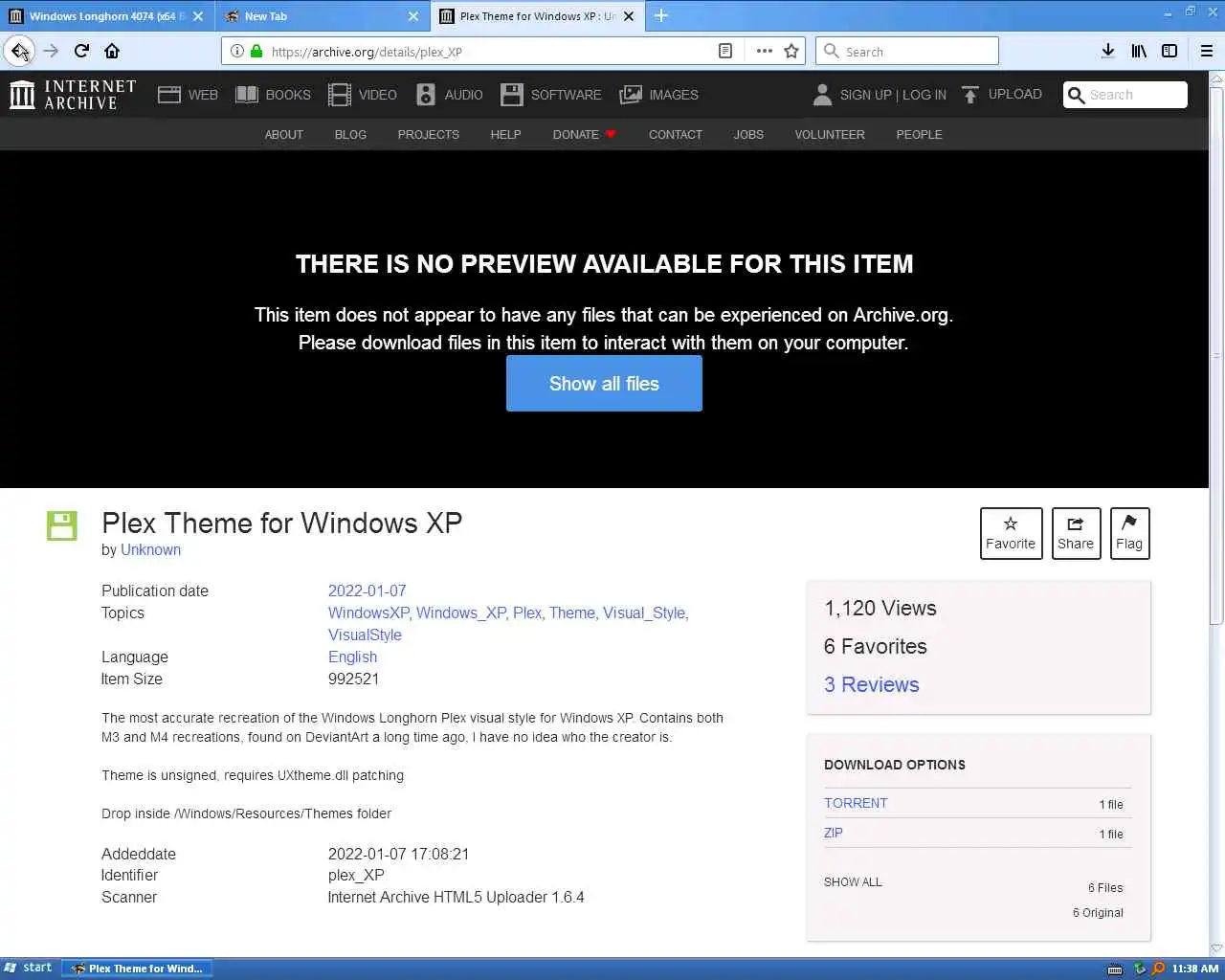The height and width of the screenshot is (980, 1225).
Task: Click the Show all files button
Action: click(604, 384)
